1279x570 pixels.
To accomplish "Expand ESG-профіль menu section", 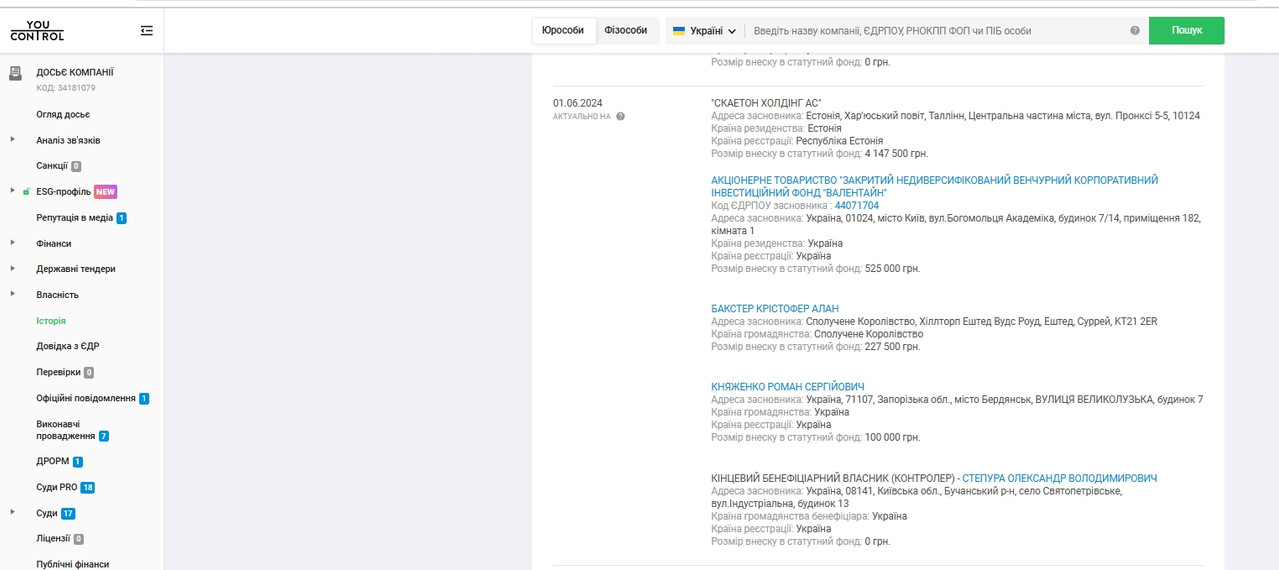I will click(13, 191).
